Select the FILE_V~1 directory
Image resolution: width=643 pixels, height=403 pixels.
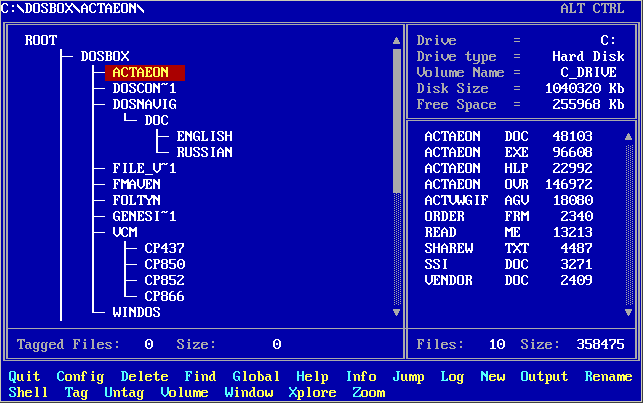pos(144,168)
